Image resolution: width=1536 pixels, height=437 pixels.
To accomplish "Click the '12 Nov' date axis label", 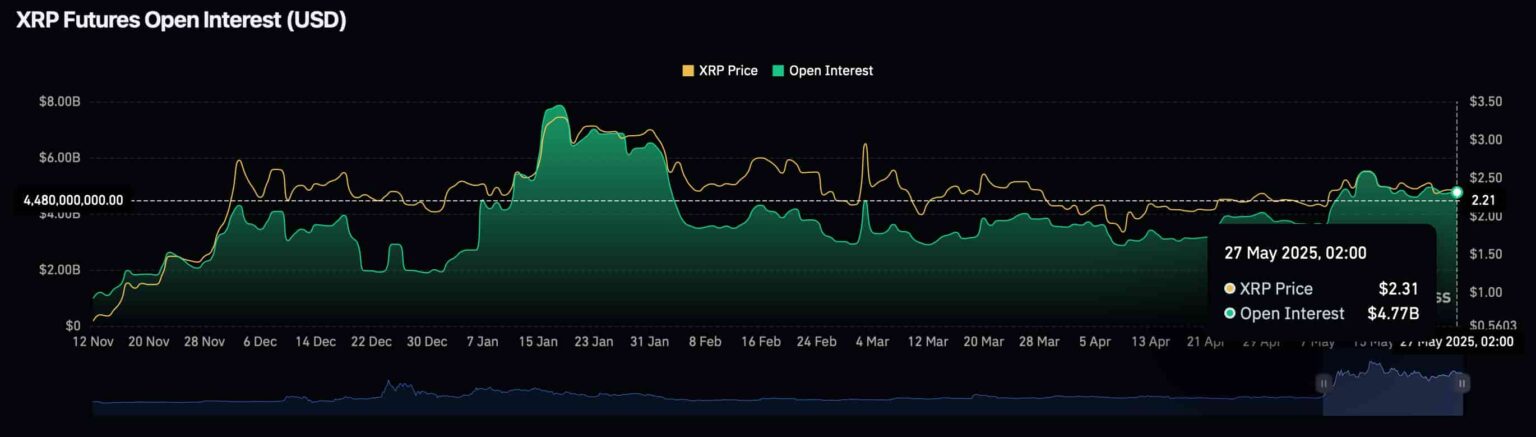I will [92, 342].
